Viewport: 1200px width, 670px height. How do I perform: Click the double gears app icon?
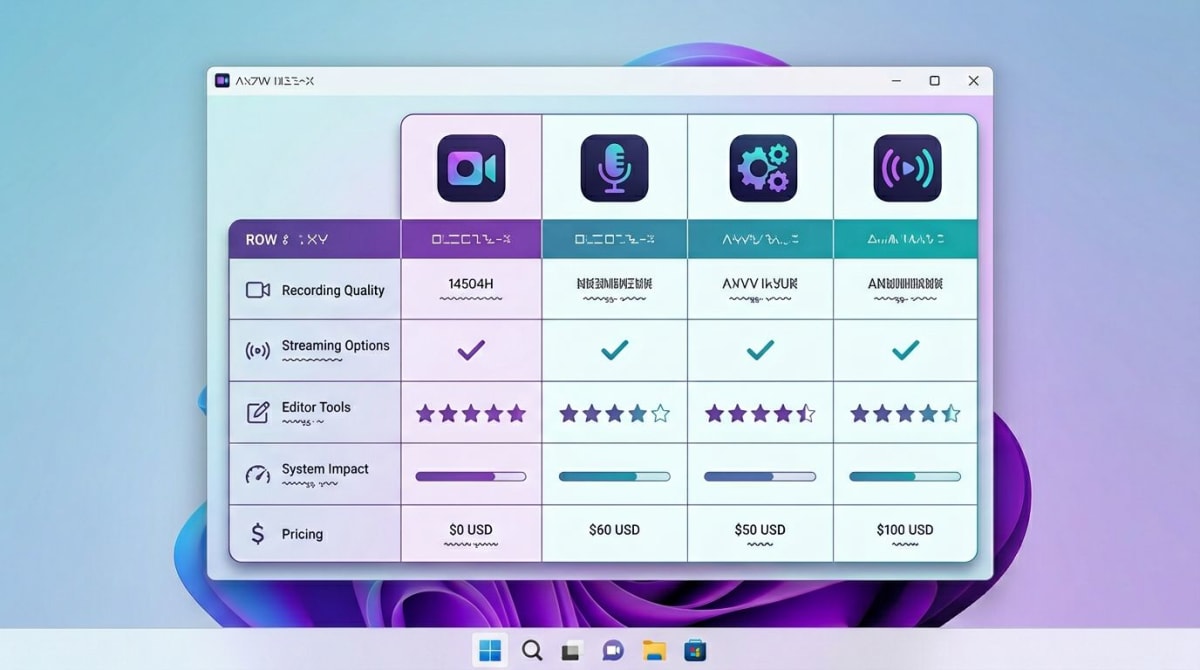[763, 169]
